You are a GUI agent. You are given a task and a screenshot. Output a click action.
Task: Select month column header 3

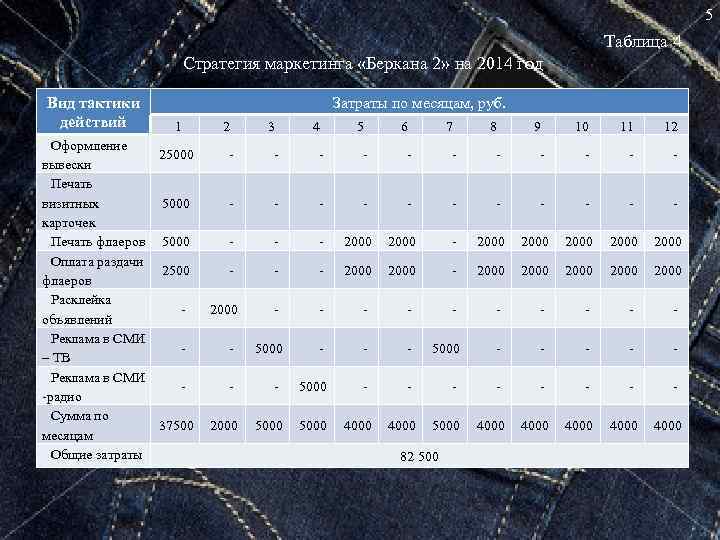point(271,126)
